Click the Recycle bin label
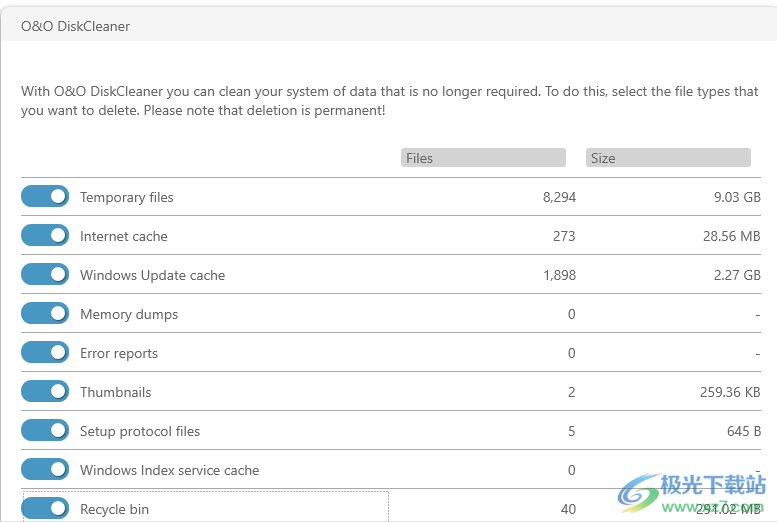777x523 pixels. point(114,509)
